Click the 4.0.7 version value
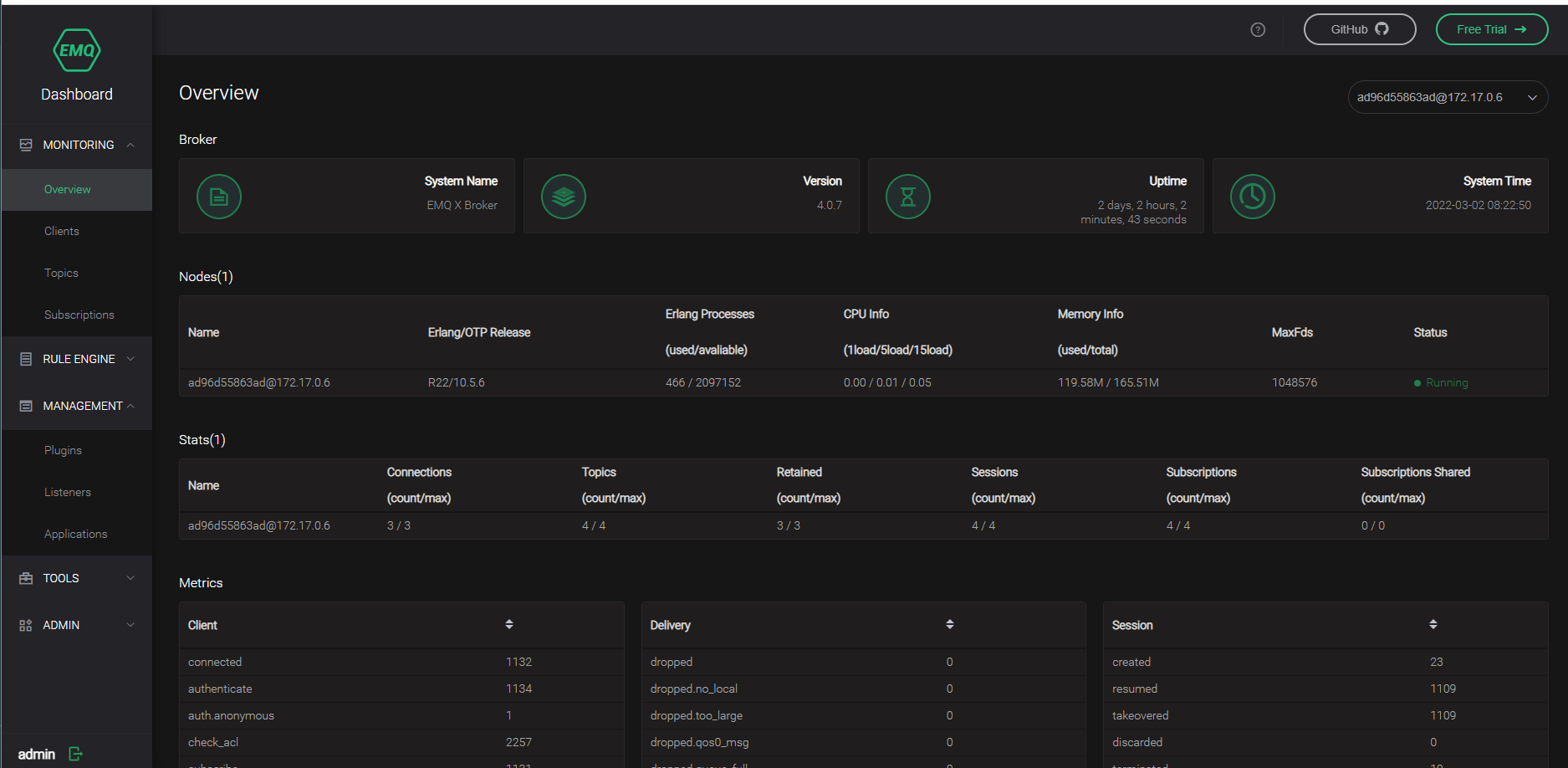1568x768 pixels. coord(830,205)
